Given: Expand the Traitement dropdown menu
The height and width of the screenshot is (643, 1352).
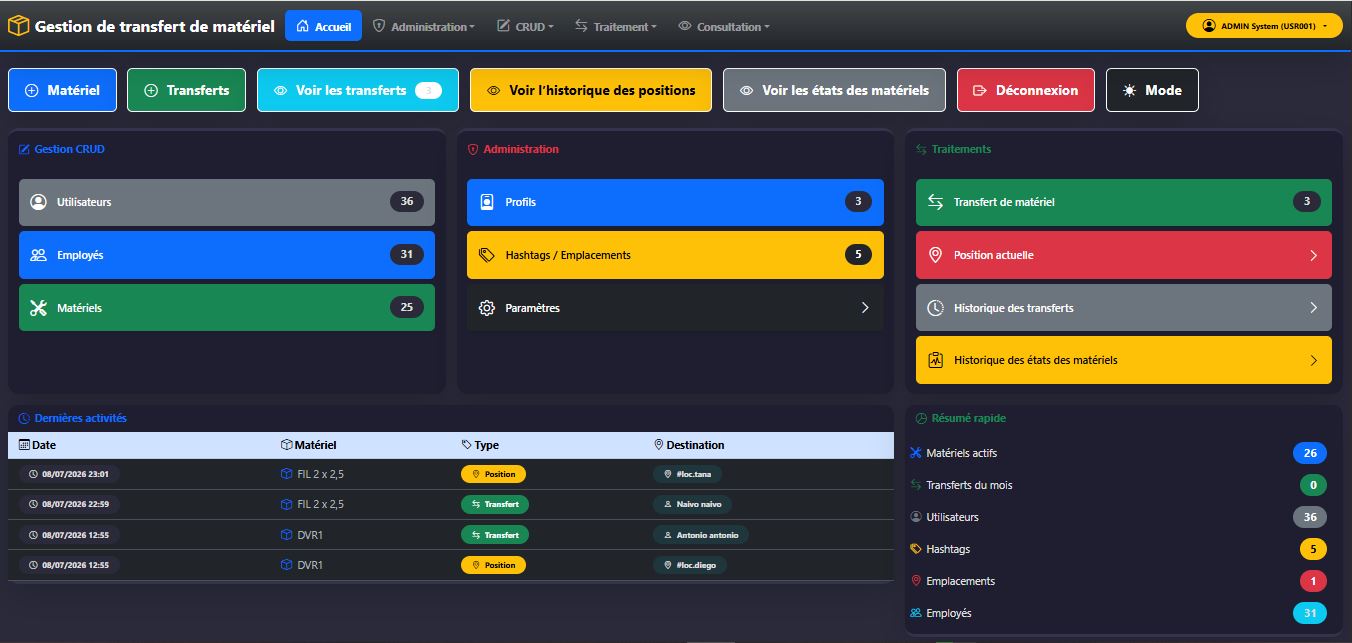Looking at the screenshot, I should [616, 27].
